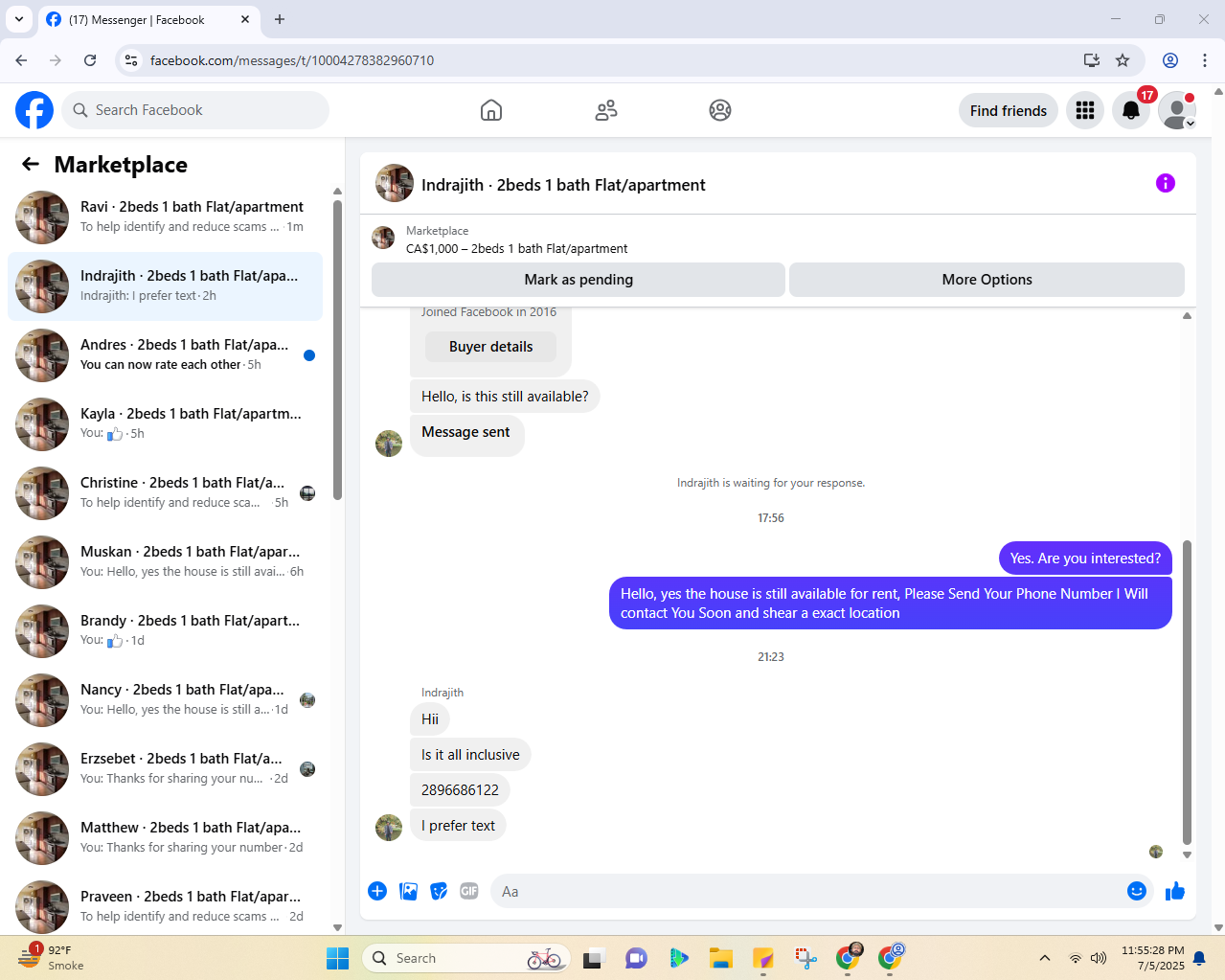Screen dimensions: 1225x980
Task: Open Ravi's conversation
Action: [165, 217]
